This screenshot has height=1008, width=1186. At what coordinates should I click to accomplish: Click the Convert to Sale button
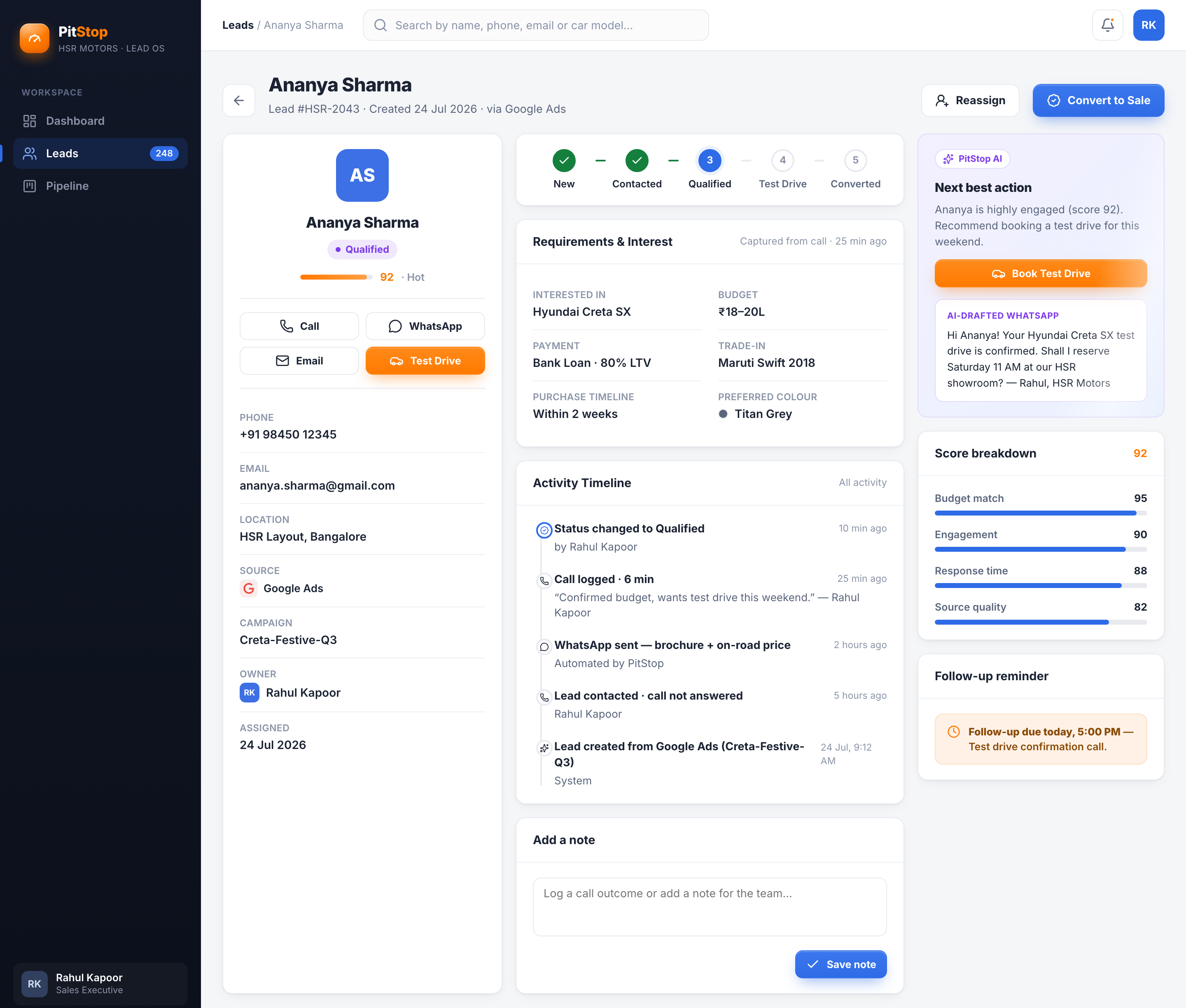(x=1098, y=100)
